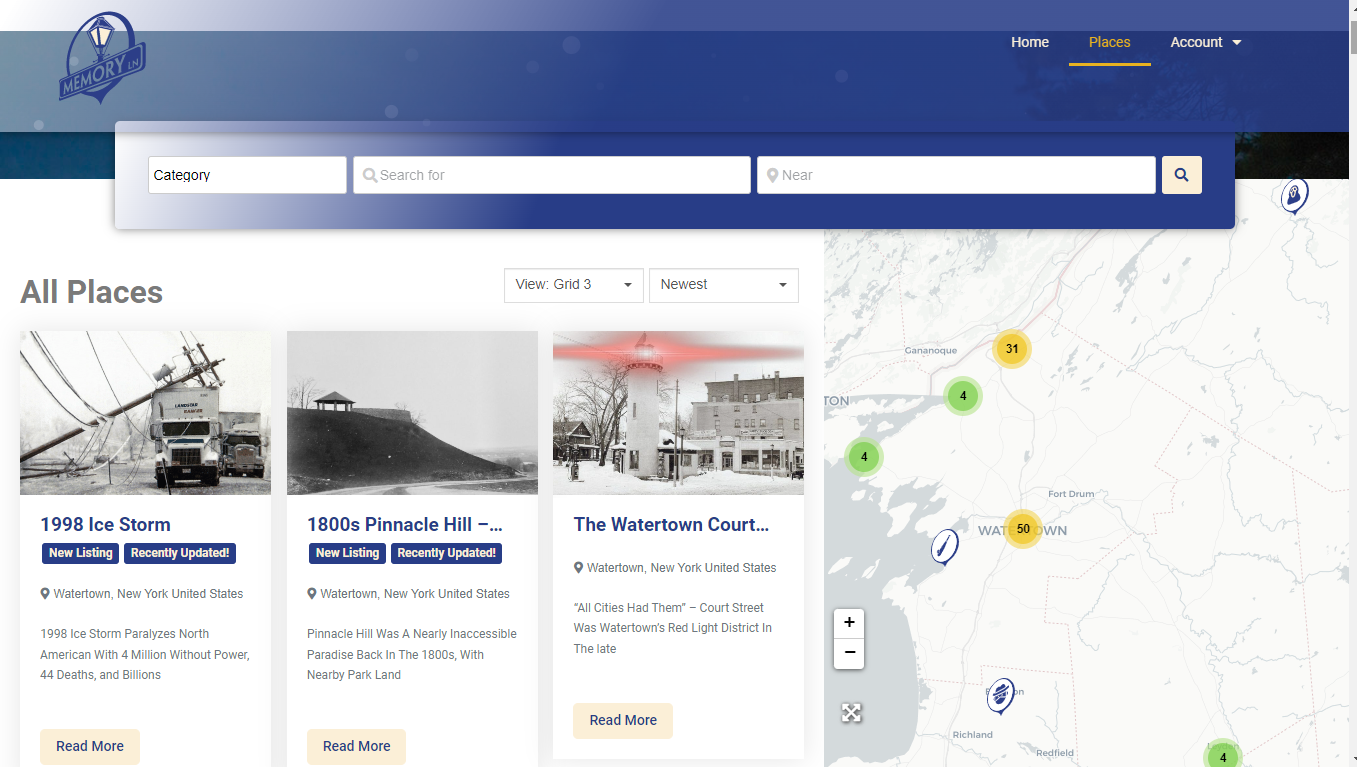Click the baseball bat map pin
This screenshot has height=767, width=1357.
(x=943, y=547)
